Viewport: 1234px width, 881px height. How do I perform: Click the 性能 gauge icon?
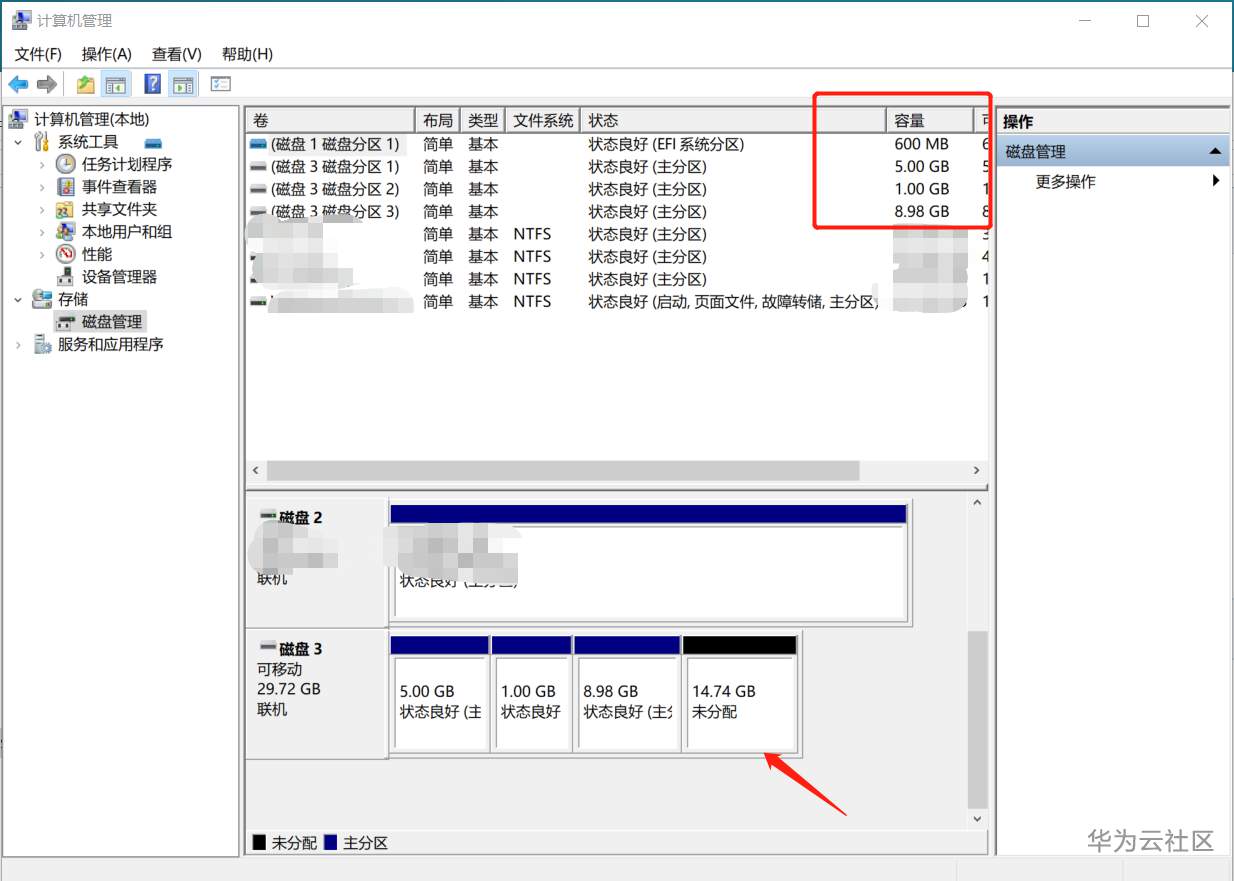pos(65,254)
